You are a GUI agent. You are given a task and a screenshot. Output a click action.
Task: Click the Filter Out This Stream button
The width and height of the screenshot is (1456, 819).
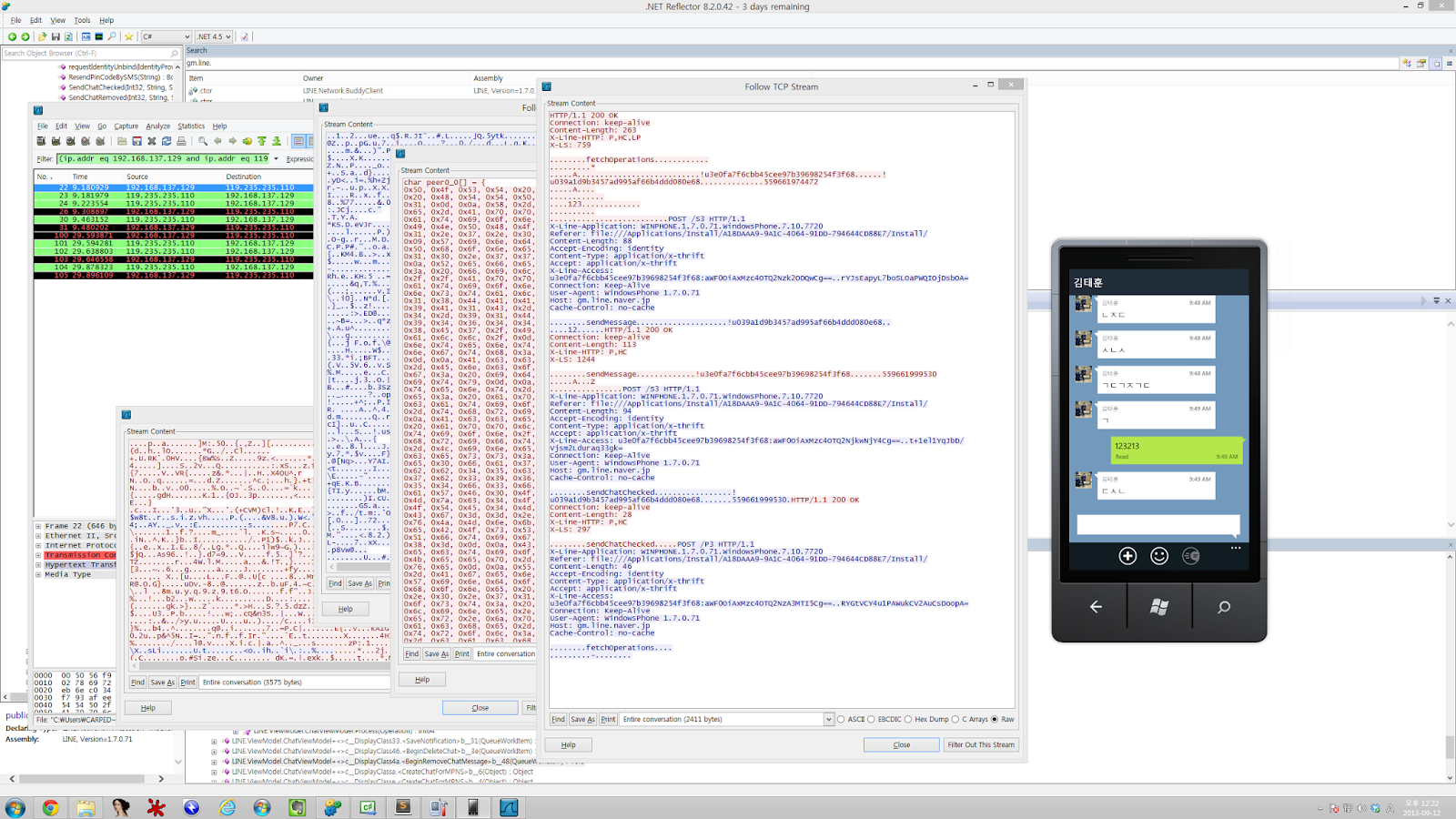(980, 744)
